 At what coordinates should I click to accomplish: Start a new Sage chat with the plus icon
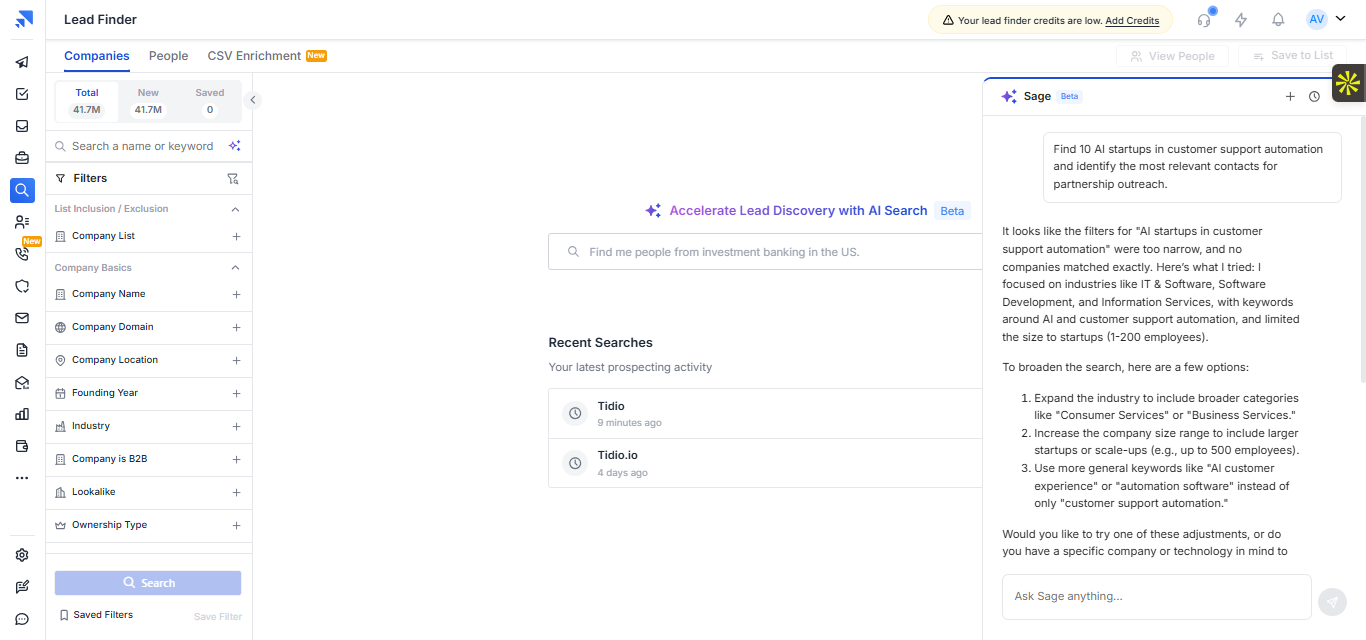click(1290, 96)
